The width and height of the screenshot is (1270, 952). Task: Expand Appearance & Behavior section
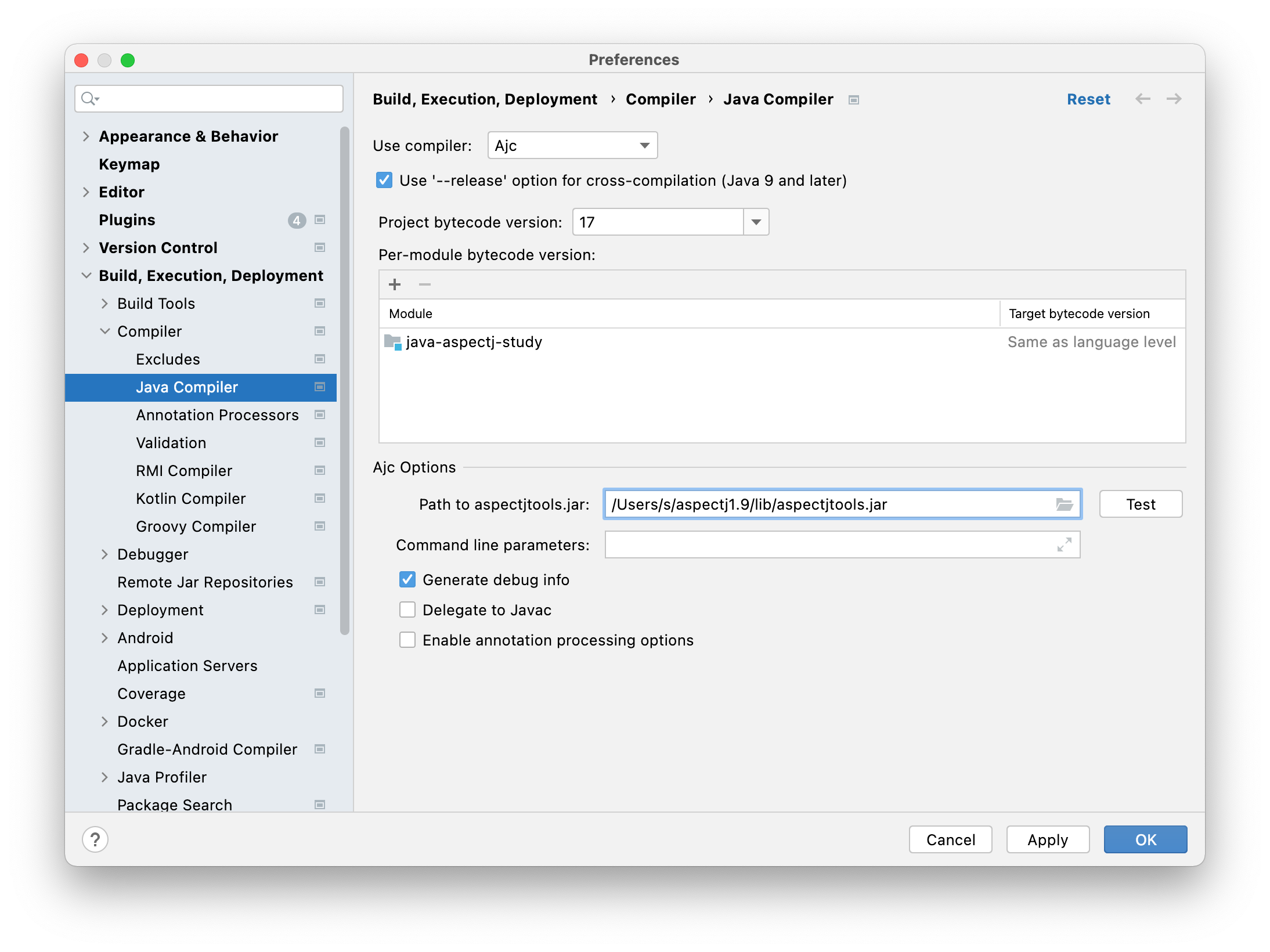tap(86, 136)
